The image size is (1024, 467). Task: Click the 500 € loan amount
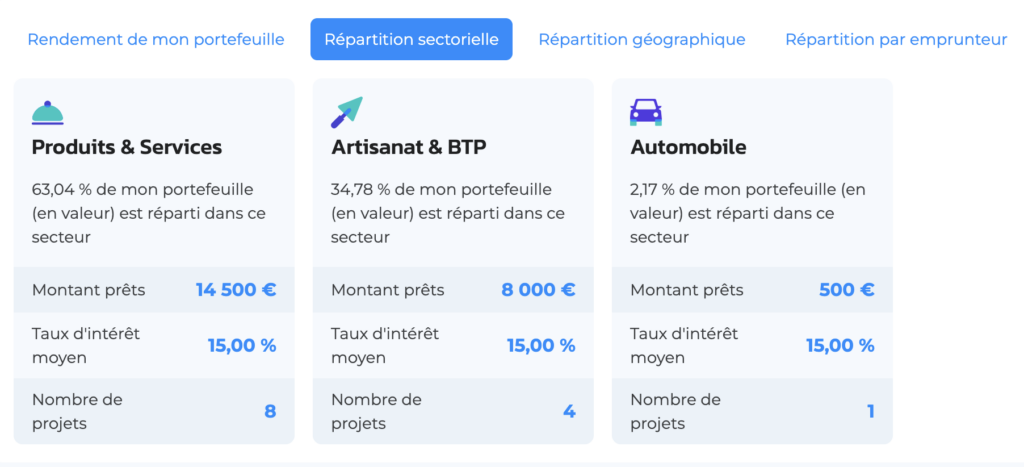pyautogui.click(x=846, y=290)
